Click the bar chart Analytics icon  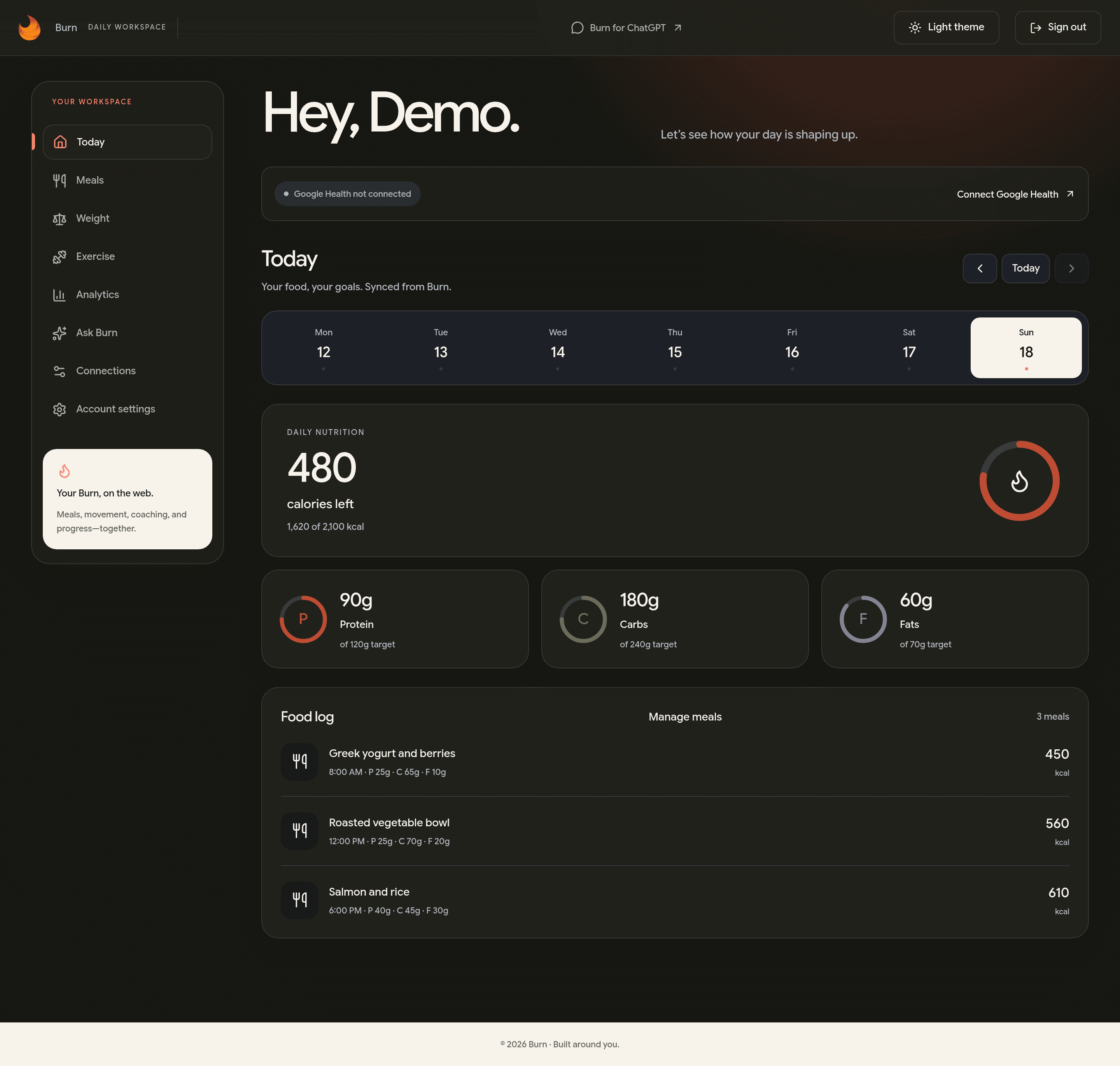[59, 295]
